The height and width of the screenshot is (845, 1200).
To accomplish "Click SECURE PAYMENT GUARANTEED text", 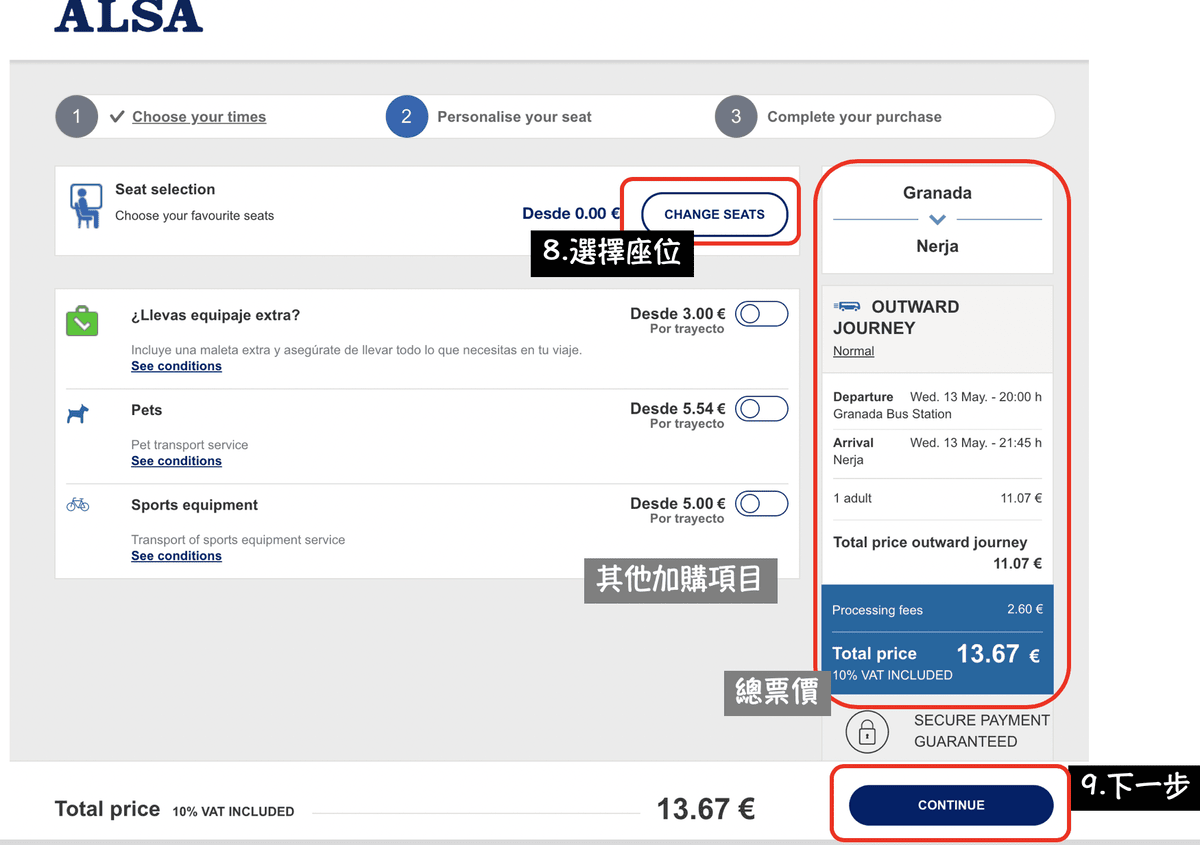I will (981, 731).
